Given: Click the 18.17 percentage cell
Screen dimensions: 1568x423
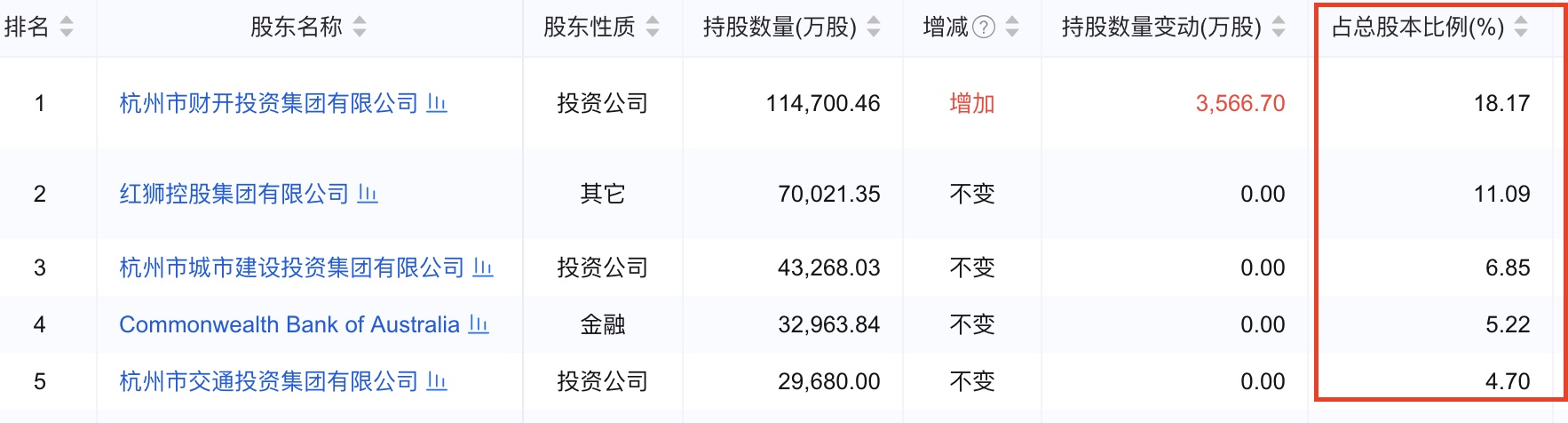Looking at the screenshot, I should (x=1501, y=103).
